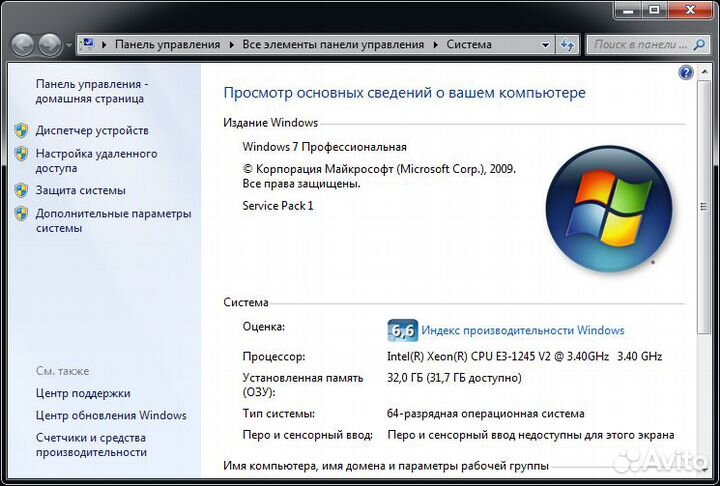Click the shield icon next to Настройка удаленного доступа
The height and width of the screenshot is (486, 720).
coord(21,154)
